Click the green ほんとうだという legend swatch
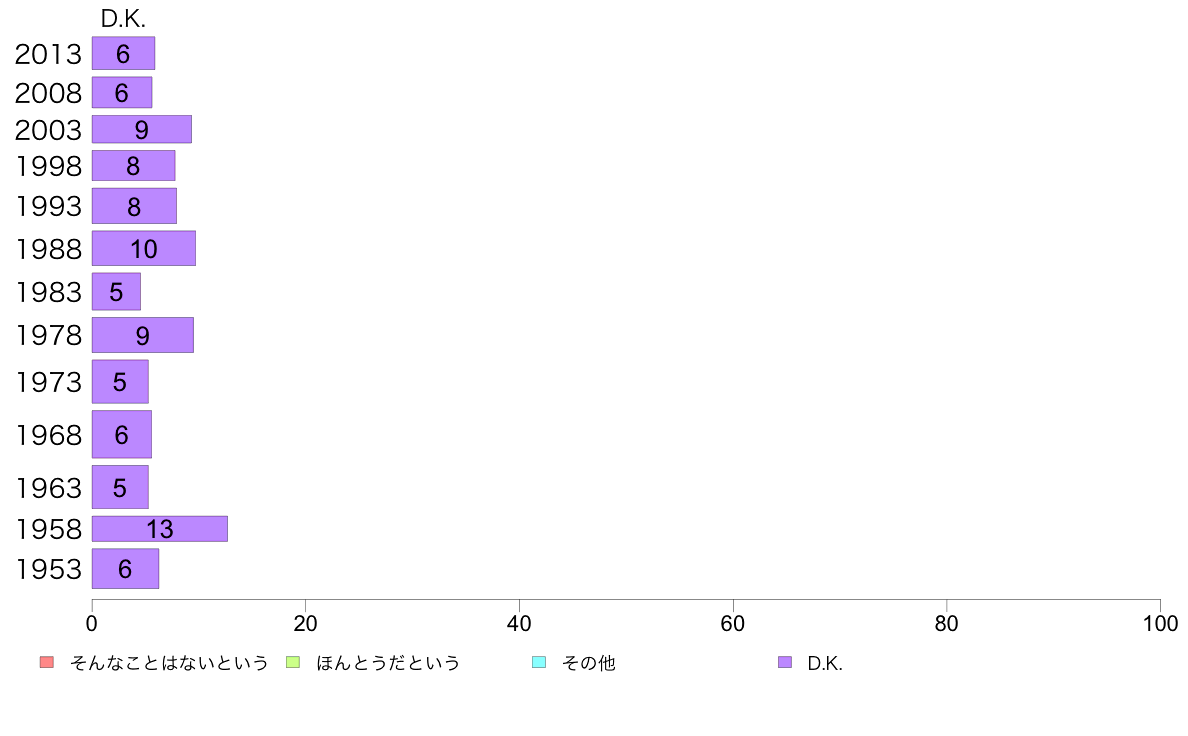1188x736 pixels. [x=293, y=662]
